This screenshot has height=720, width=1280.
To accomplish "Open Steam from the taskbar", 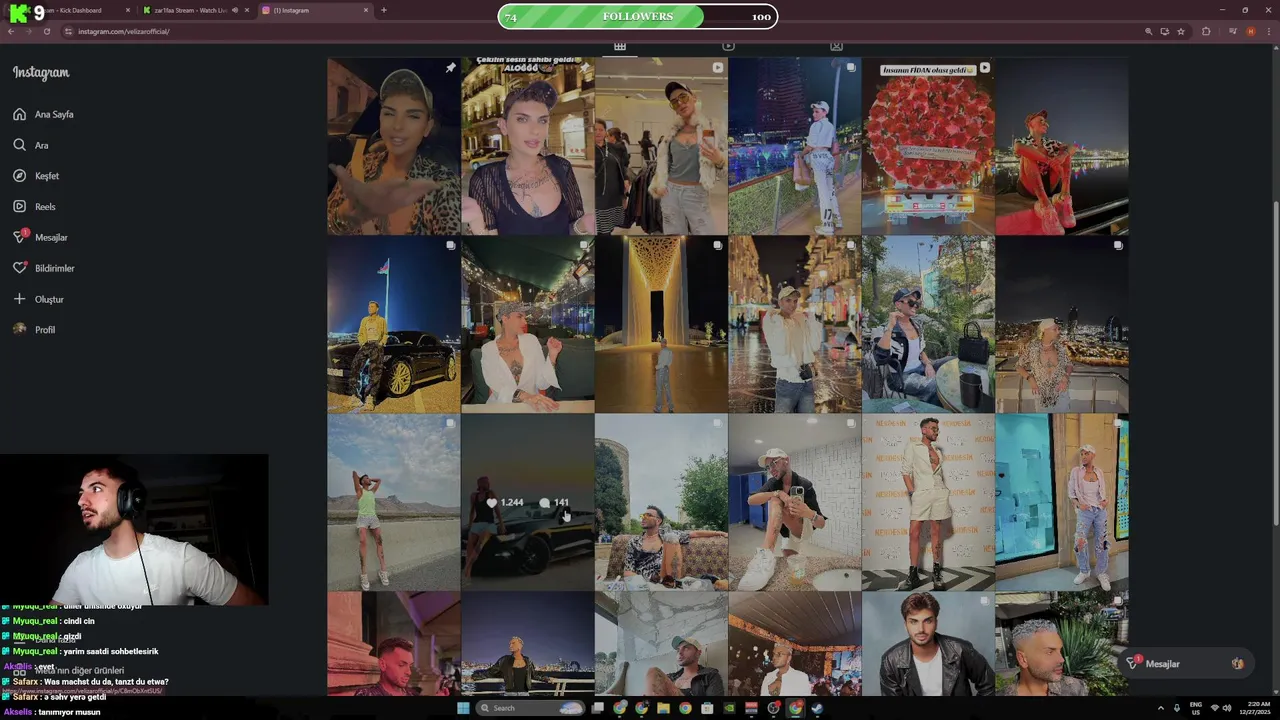I will click(817, 708).
